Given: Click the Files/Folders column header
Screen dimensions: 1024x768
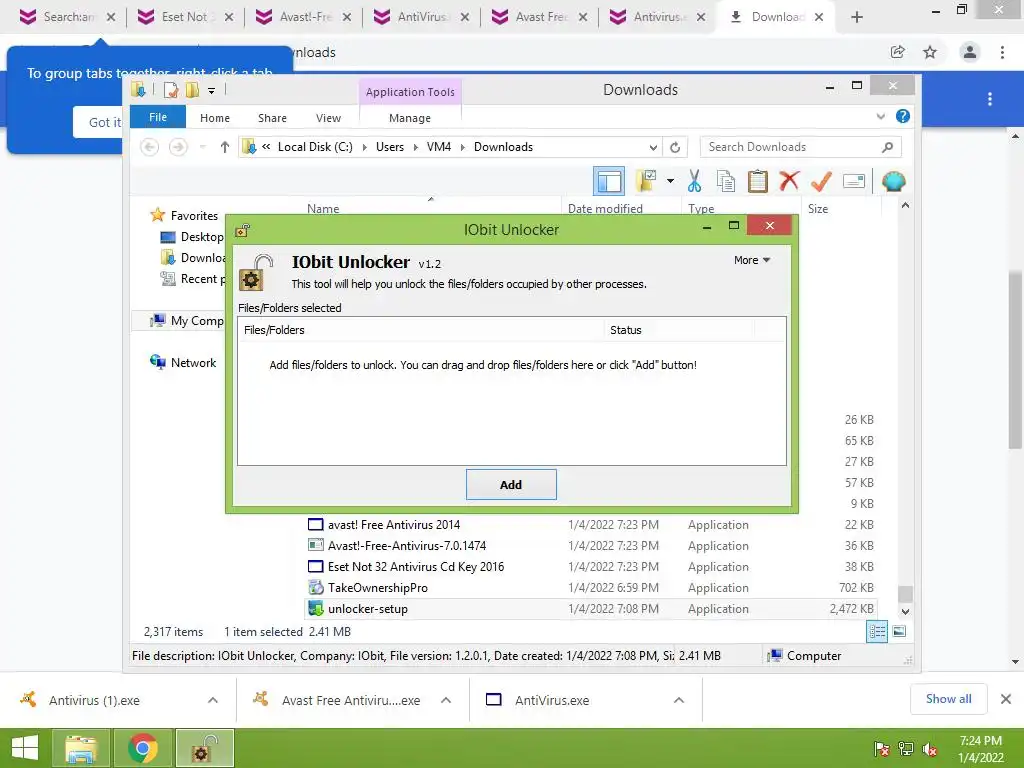Looking at the screenshot, I should [421, 330].
